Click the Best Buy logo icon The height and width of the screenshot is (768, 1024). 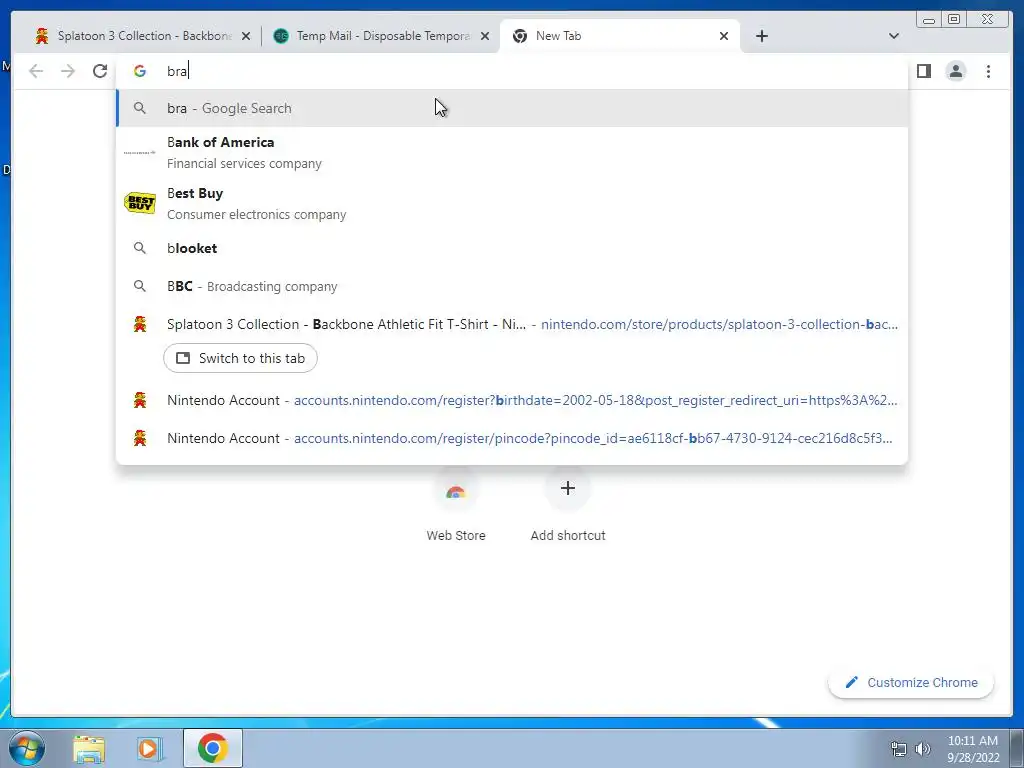140,203
